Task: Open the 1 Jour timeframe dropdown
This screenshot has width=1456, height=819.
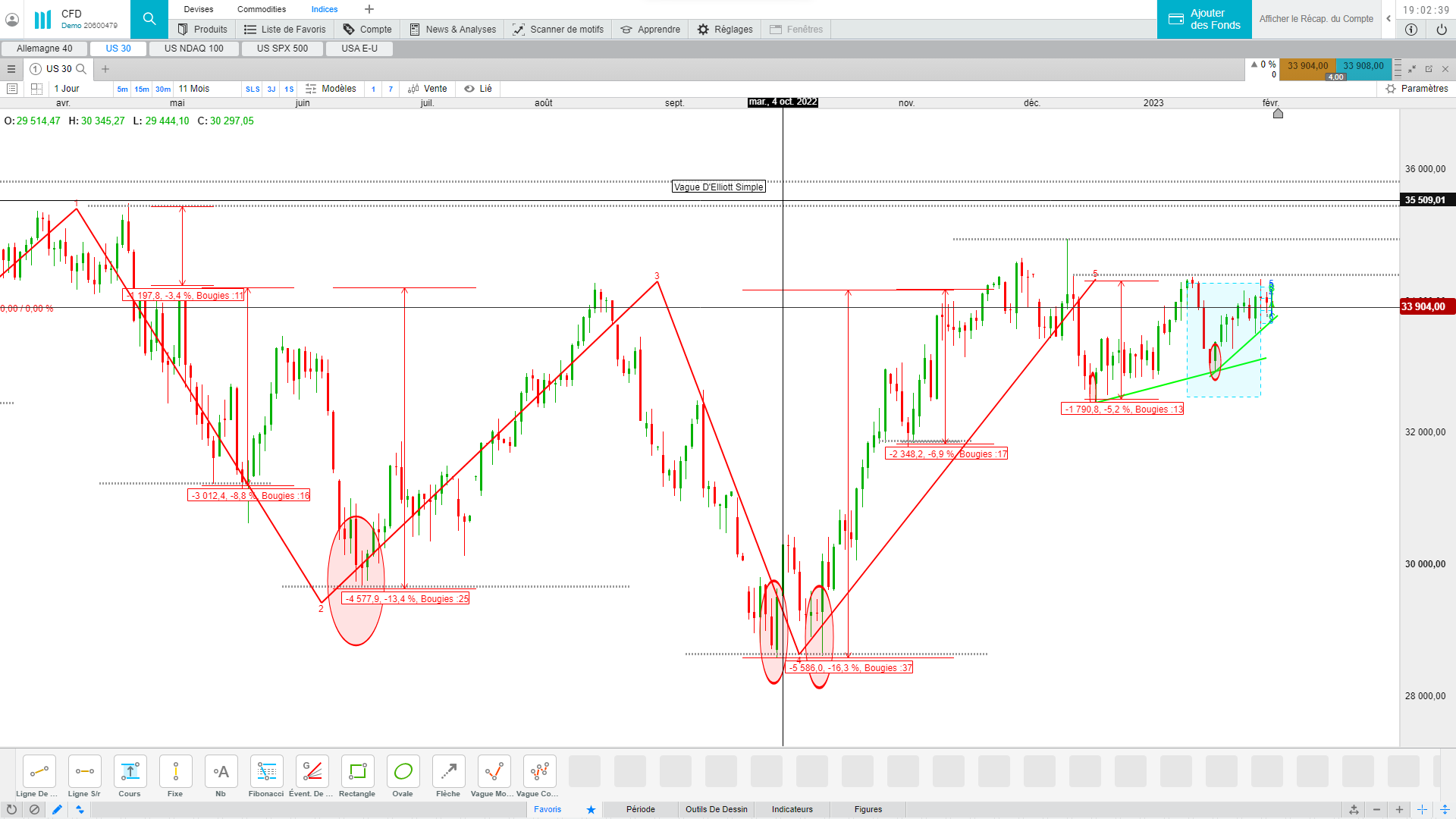Action: 67,89
